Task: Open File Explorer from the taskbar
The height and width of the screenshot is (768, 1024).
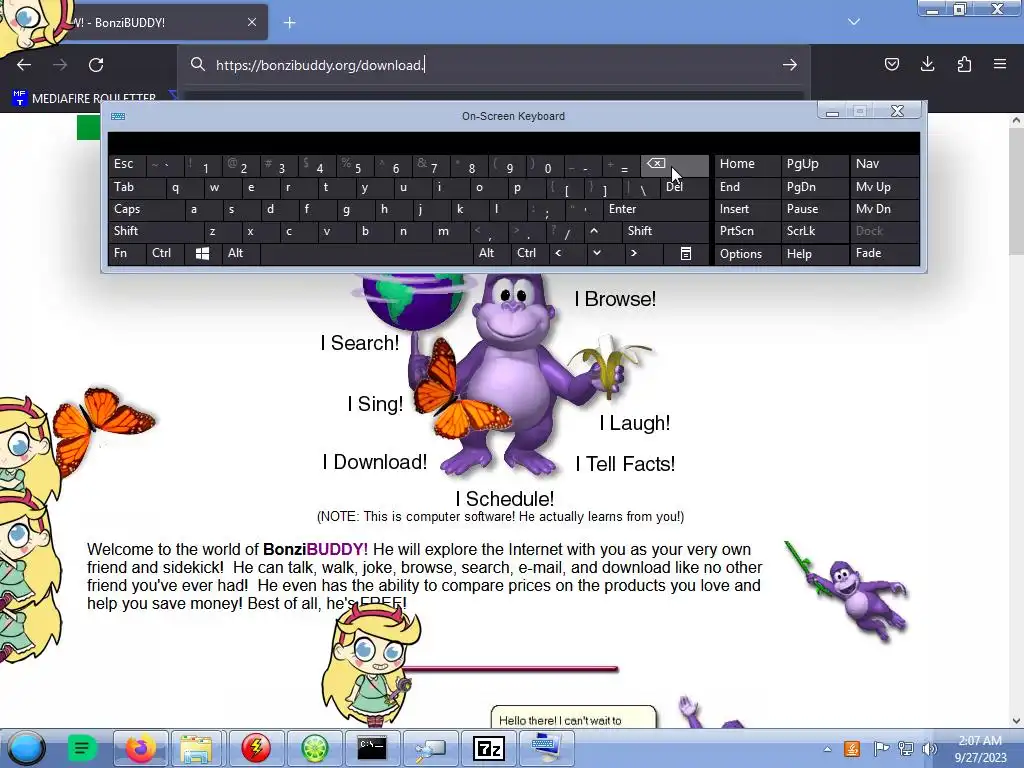Action: pos(196,748)
